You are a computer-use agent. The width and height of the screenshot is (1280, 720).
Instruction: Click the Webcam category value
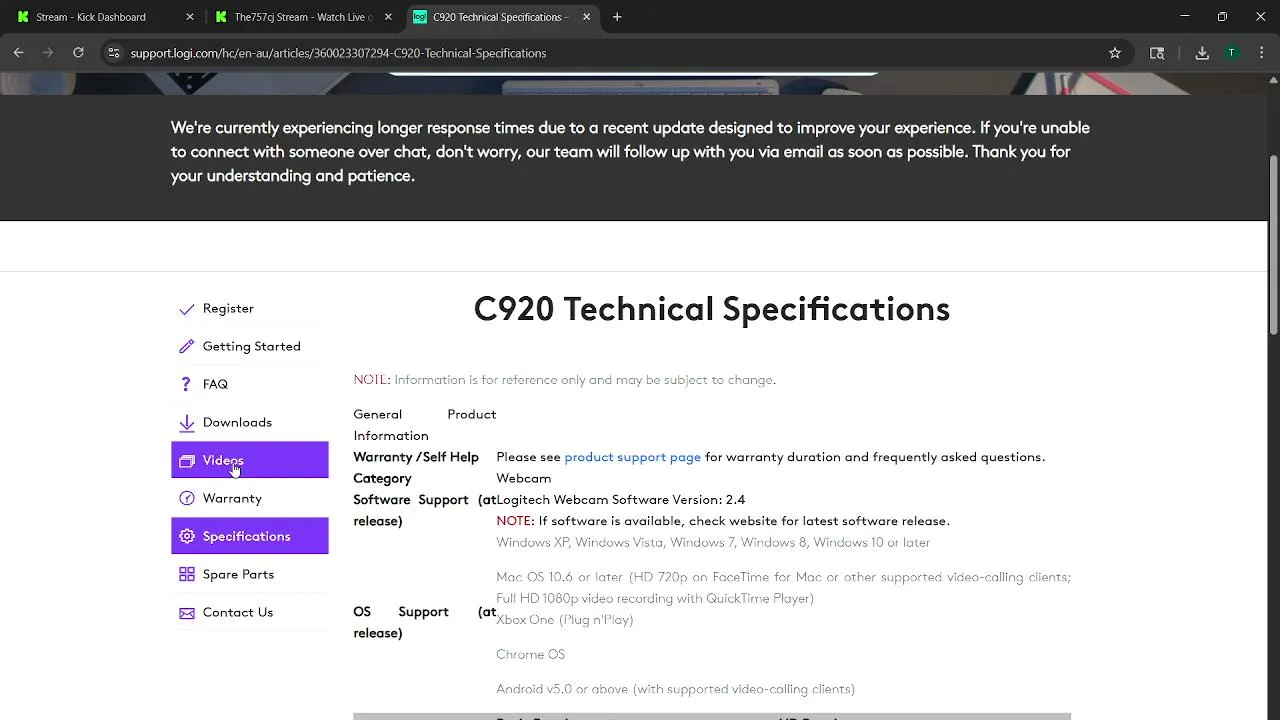[x=523, y=478]
